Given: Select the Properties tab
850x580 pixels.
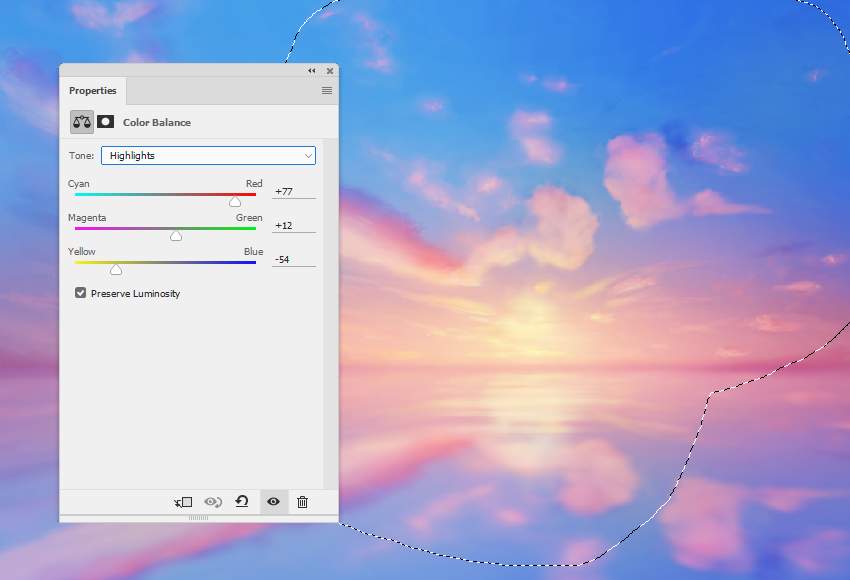Looking at the screenshot, I should 93,91.
